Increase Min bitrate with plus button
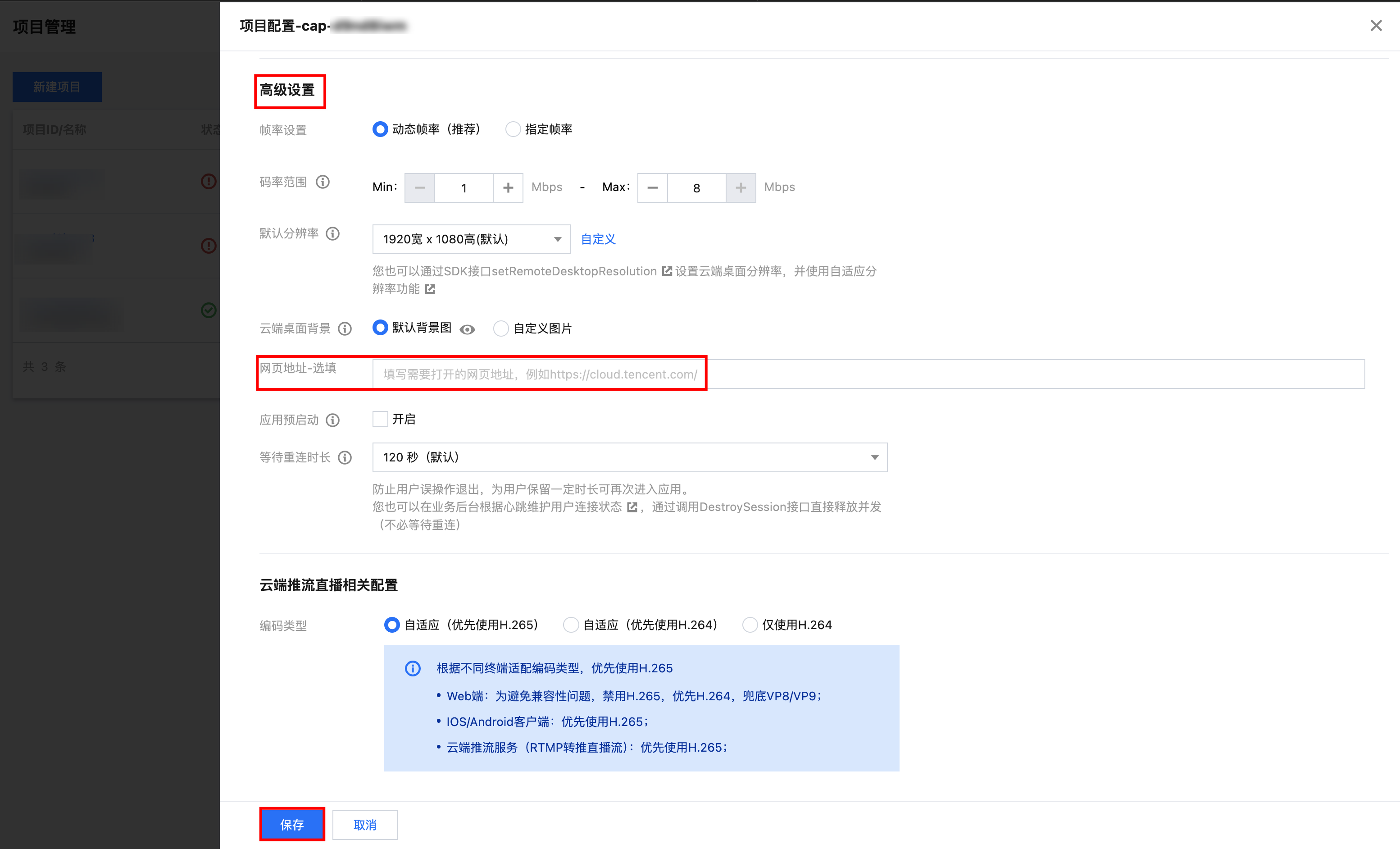This screenshot has width=1400, height=849. click(x=508, y=187)
